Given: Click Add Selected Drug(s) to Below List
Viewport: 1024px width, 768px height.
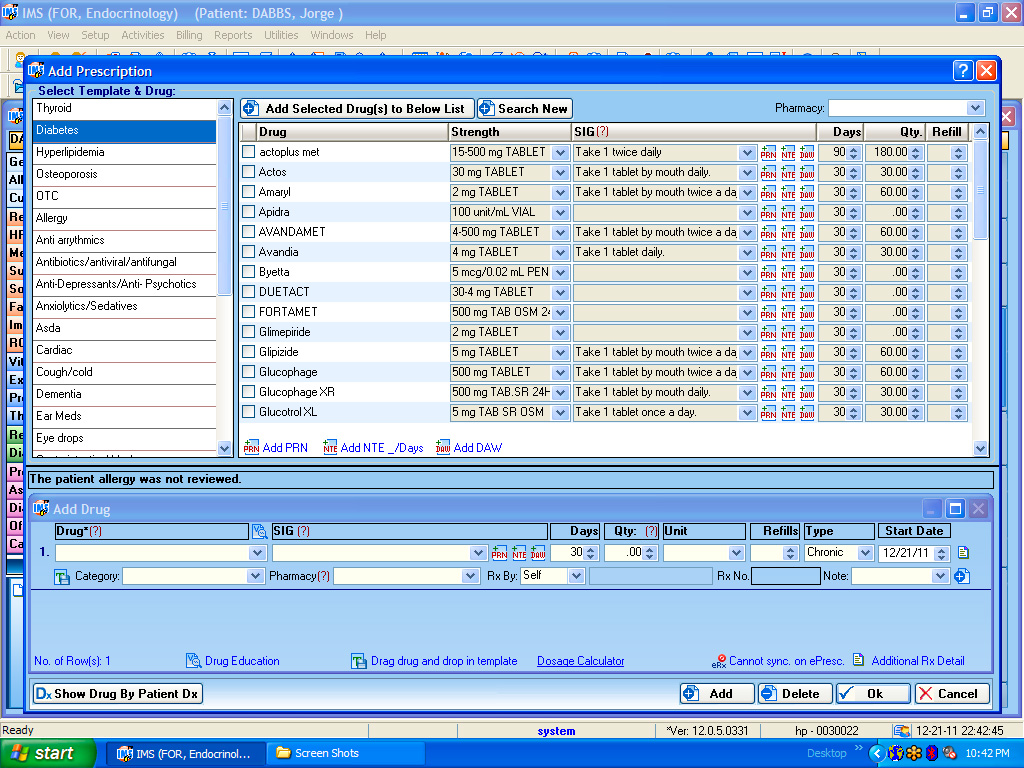Looking at the screenshot, I should [x=355, y=108].
